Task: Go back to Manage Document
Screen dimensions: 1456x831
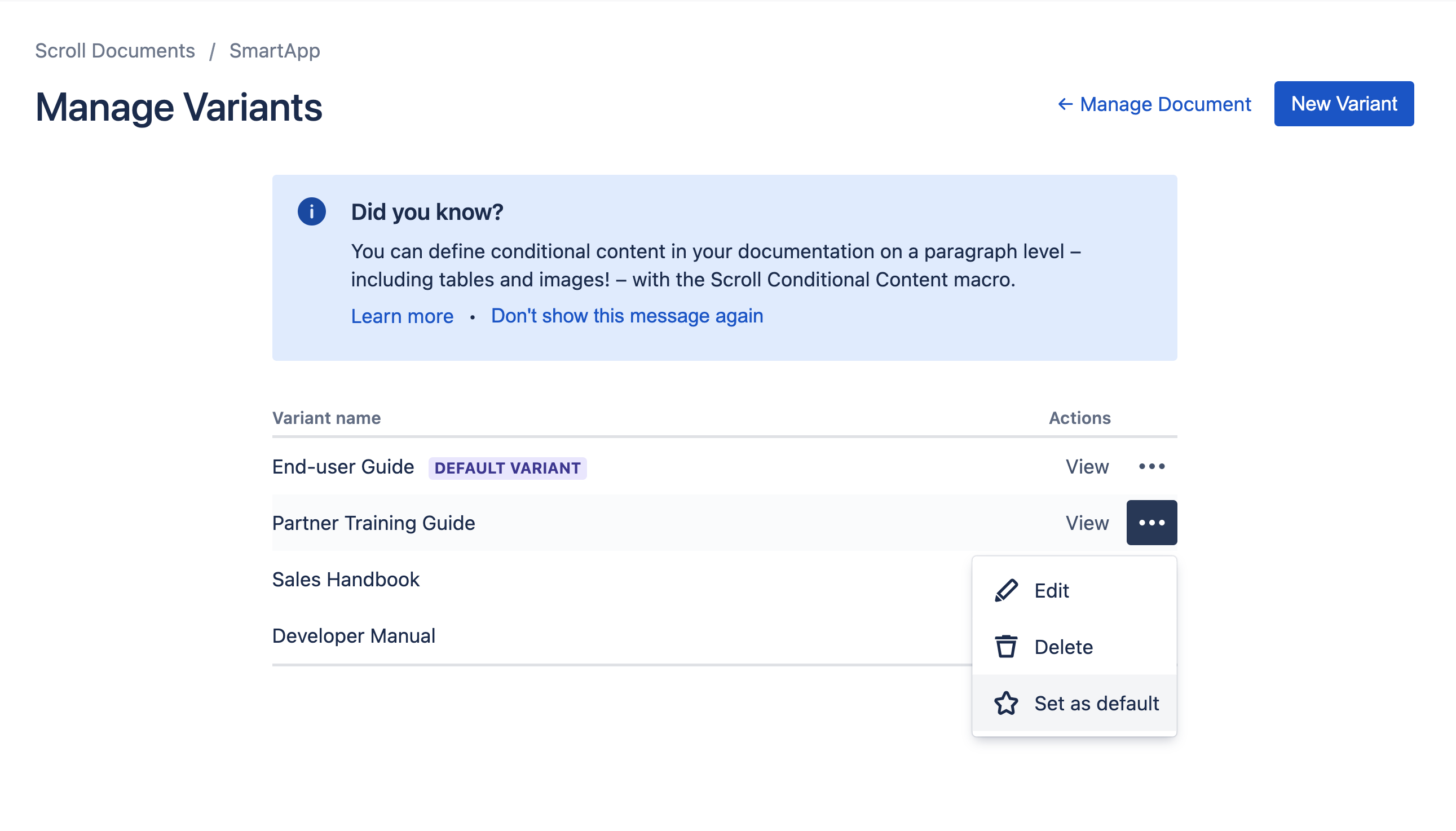Action: tap(1165, 104)
